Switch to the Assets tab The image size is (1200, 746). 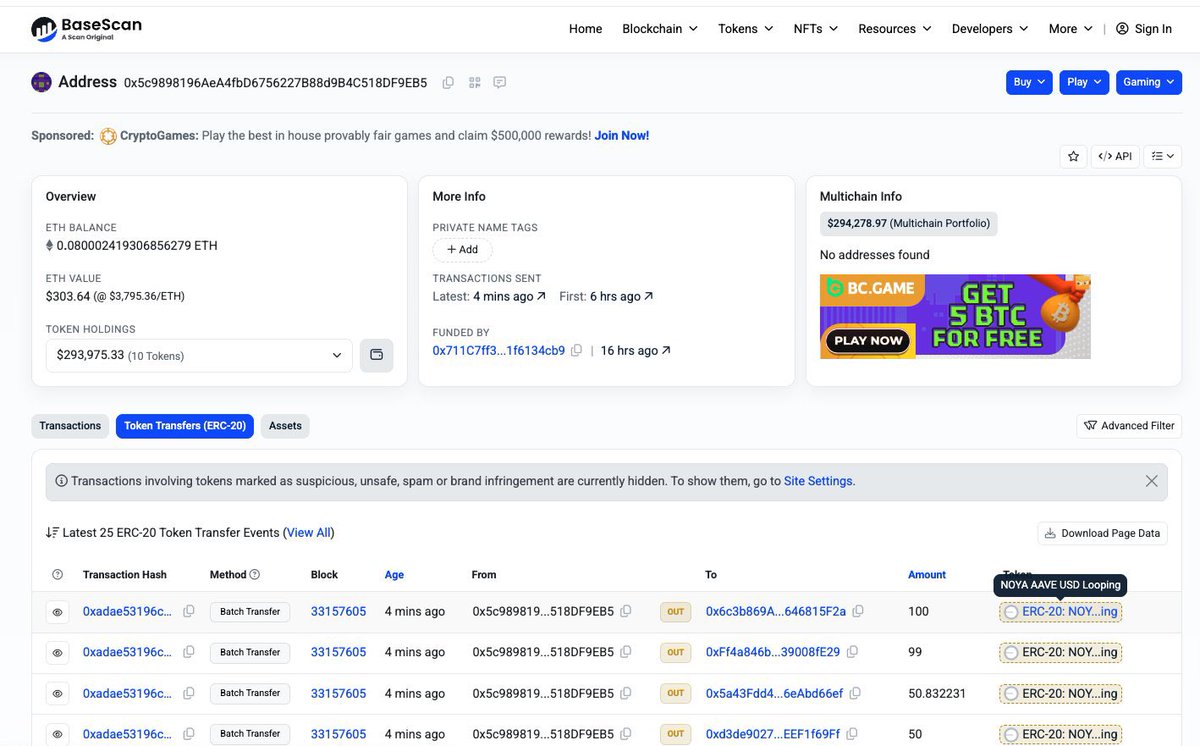285,426
